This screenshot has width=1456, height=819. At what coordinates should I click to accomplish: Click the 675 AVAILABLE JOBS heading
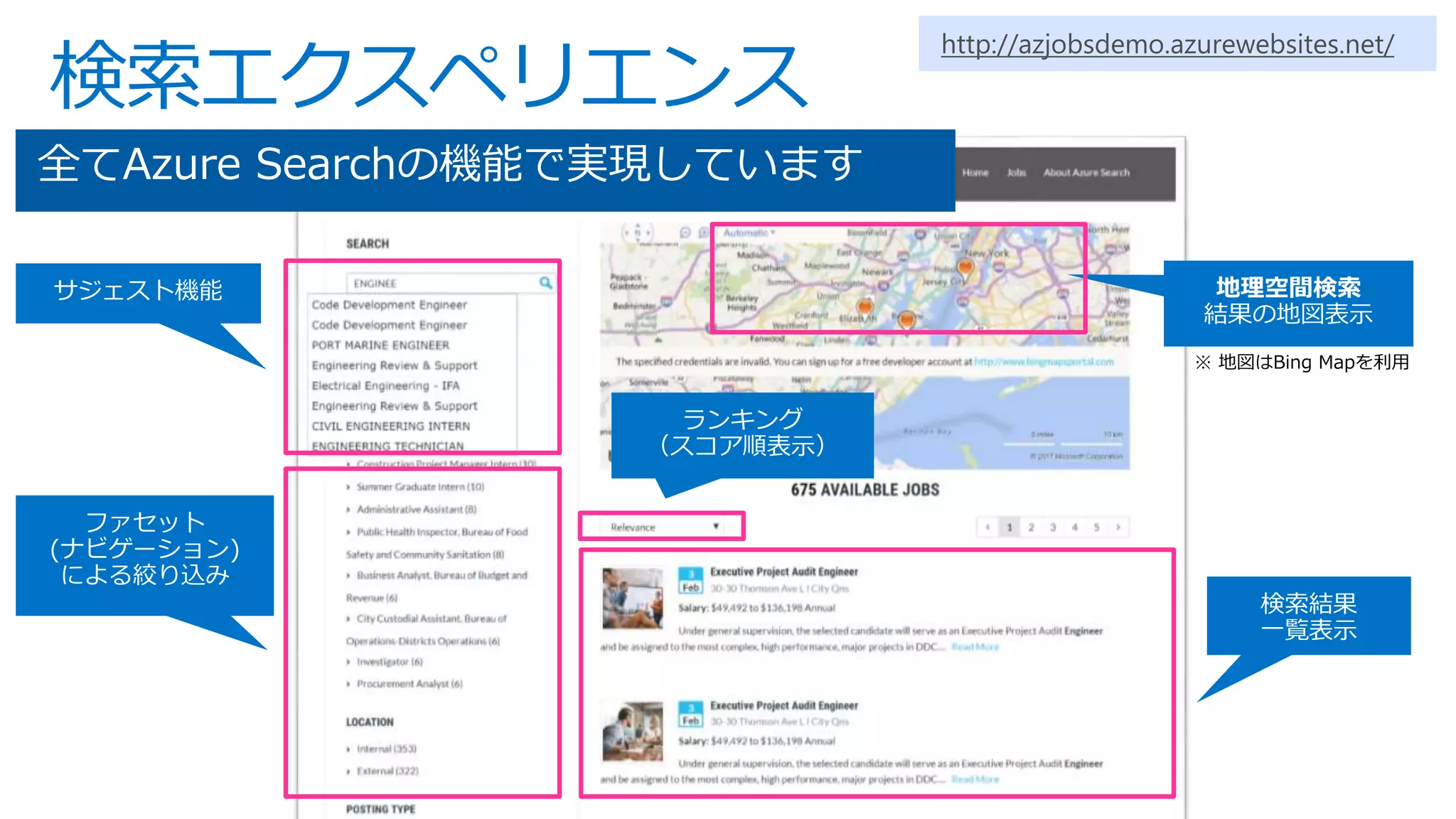[864, 490]
